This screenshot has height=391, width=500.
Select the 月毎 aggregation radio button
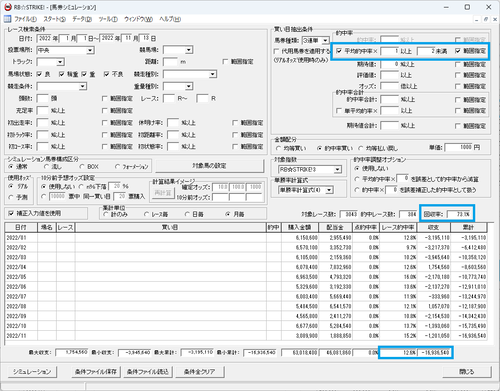[x=228, y=214]
